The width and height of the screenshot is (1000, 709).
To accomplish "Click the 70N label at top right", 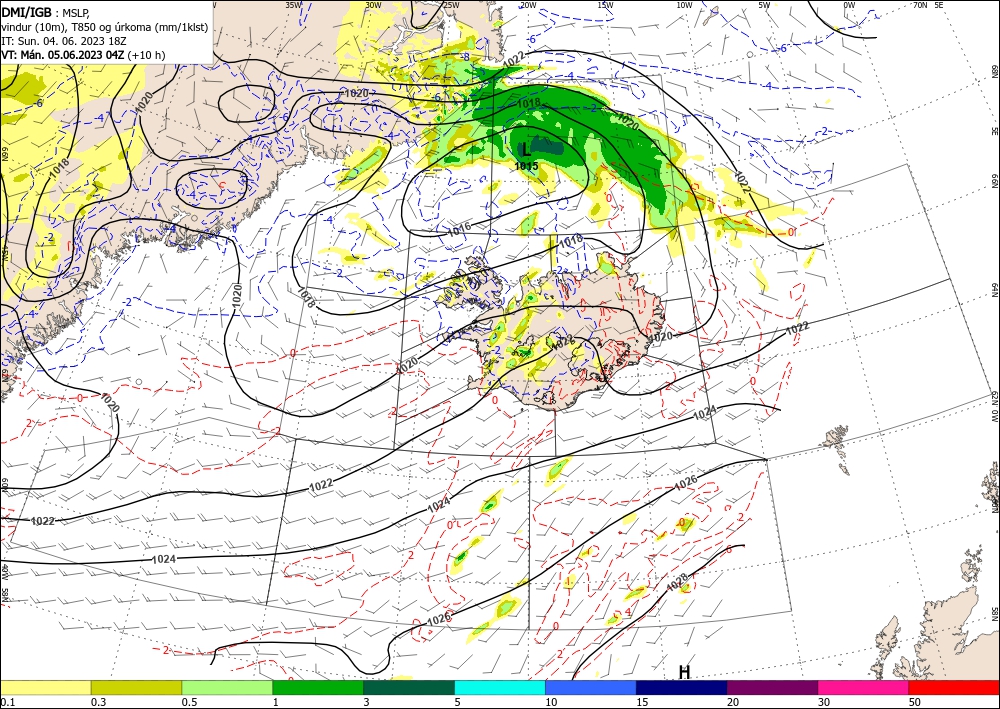I will coord(920,5).
